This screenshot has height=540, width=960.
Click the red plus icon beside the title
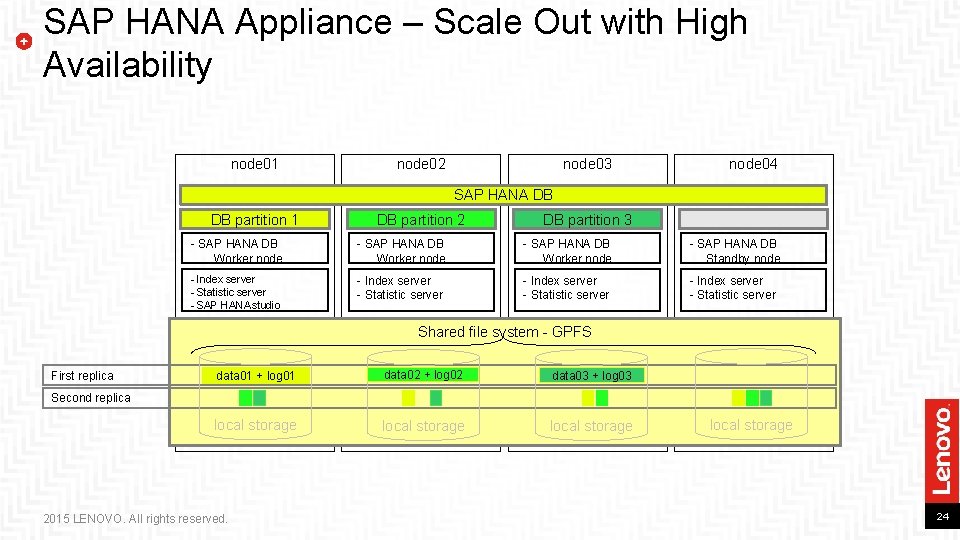click(x=24, y=42)
